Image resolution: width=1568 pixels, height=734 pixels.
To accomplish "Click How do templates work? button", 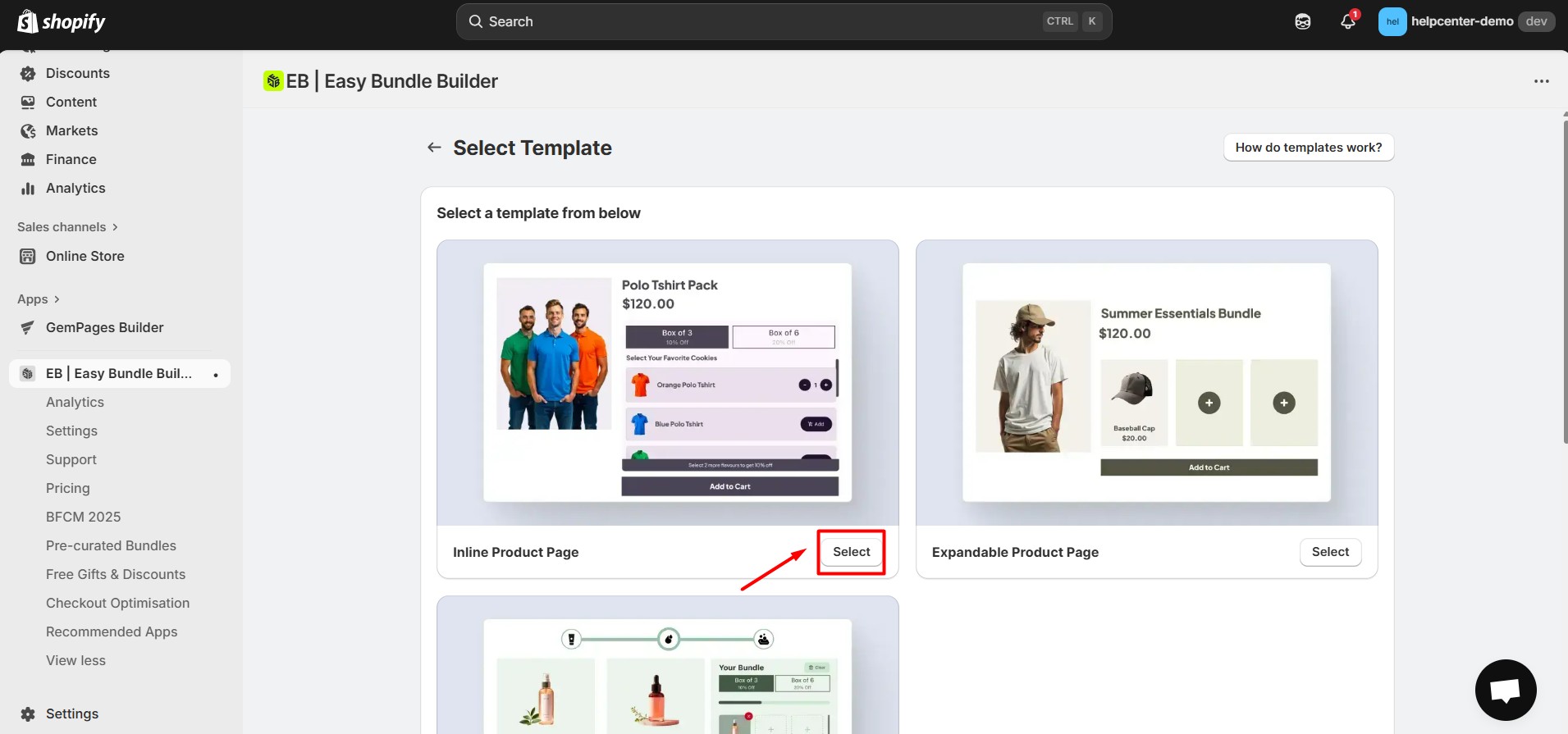I will click(1309, 148).
